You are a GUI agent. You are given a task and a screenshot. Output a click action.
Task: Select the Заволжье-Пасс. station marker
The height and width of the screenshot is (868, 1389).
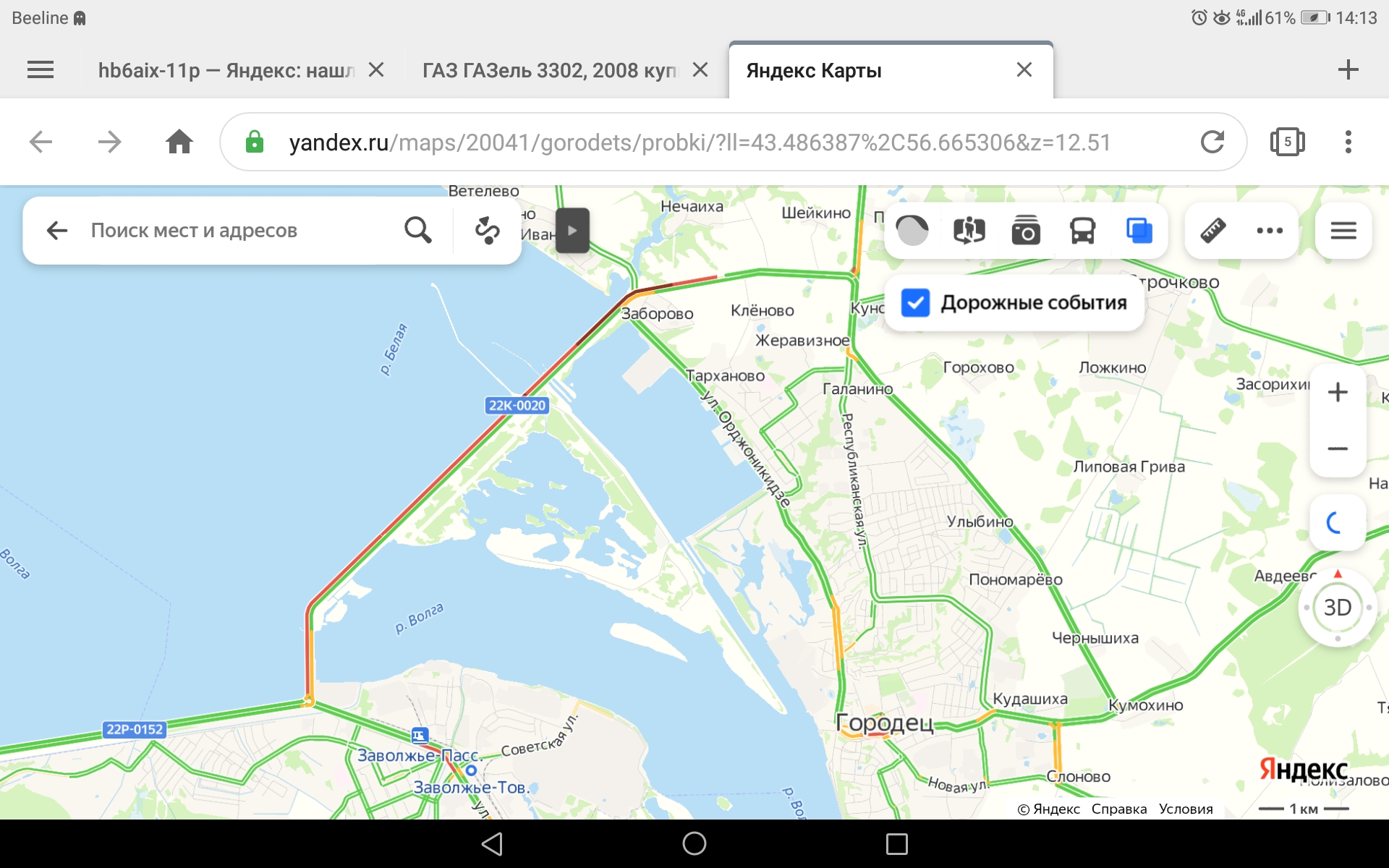pos(420,736)
